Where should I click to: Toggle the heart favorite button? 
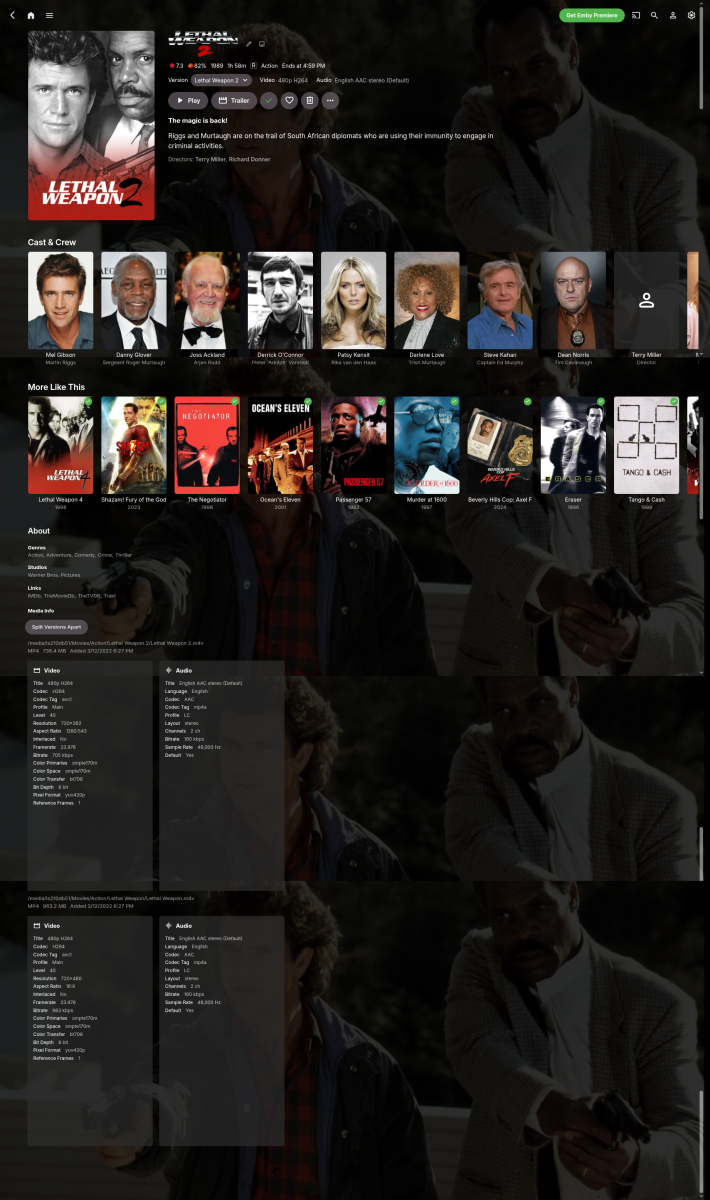click(289, 100)
